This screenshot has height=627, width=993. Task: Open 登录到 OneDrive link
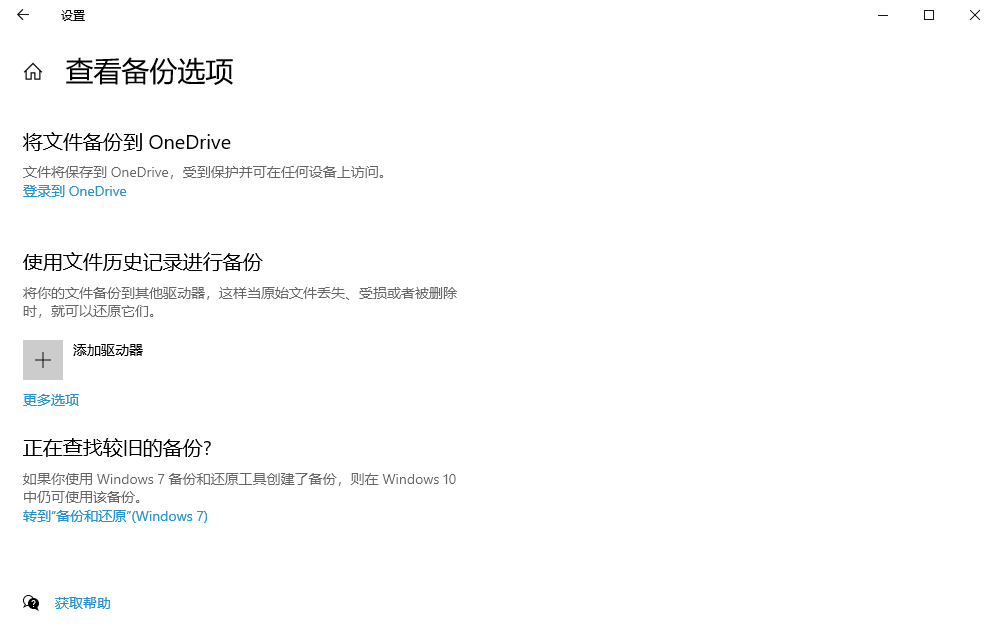tap(74, 191)
